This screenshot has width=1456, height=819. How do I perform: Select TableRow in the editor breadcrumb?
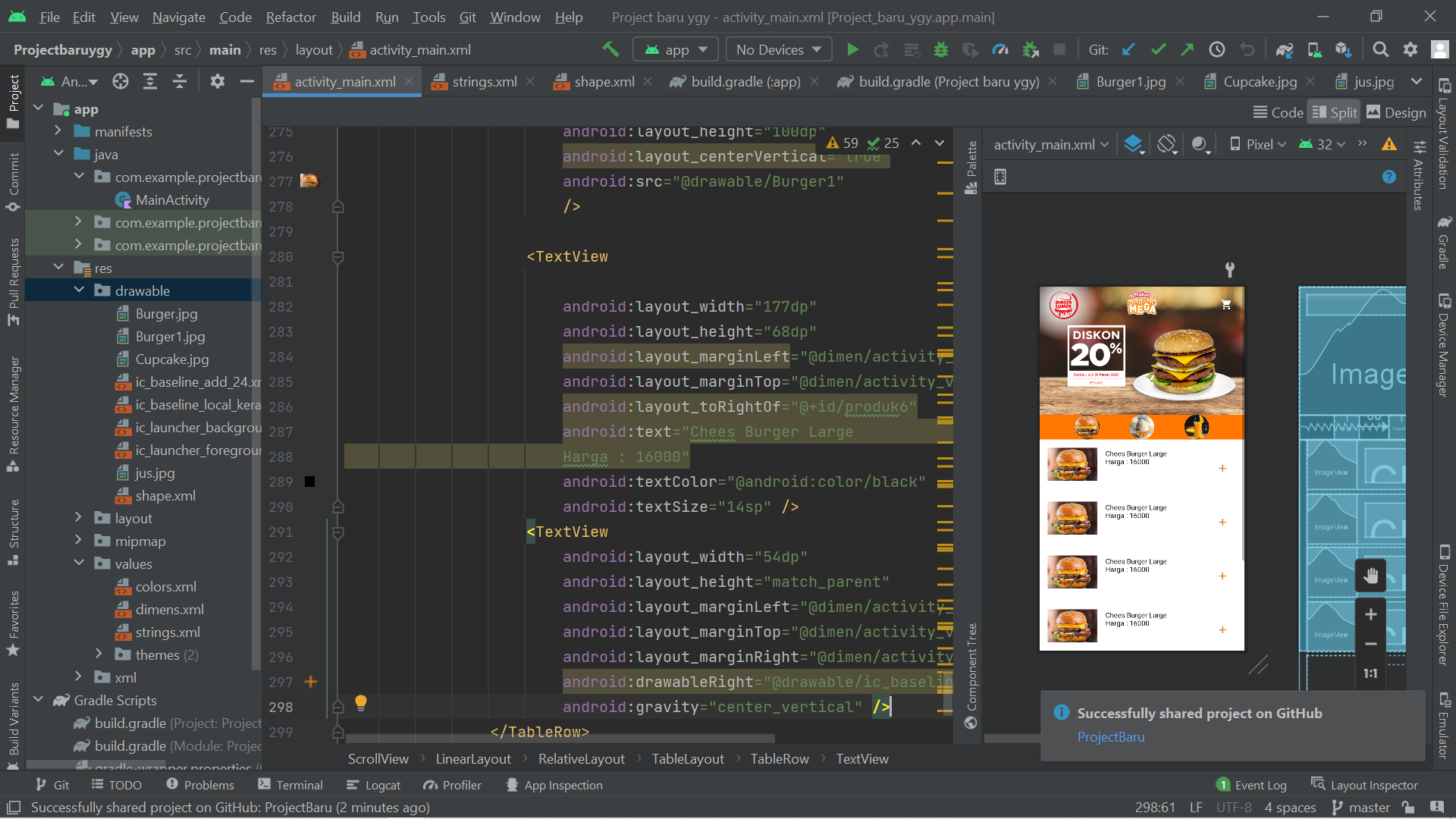779,758
